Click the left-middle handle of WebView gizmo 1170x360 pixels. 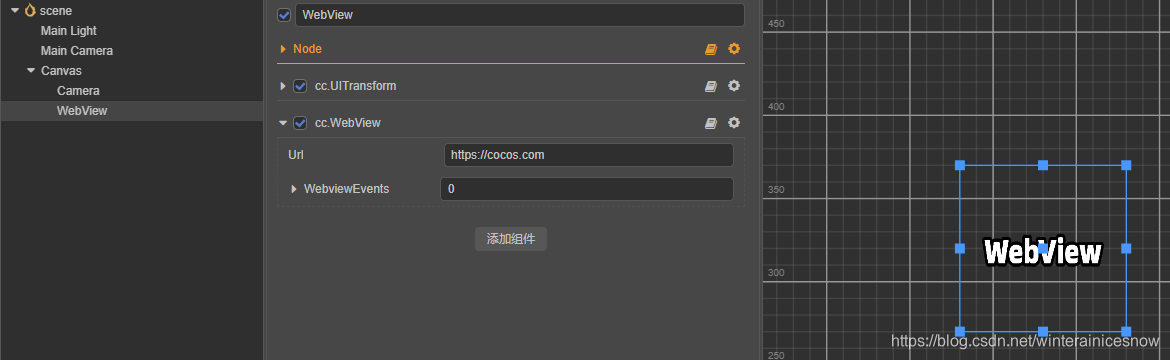(x=960, y=248)
